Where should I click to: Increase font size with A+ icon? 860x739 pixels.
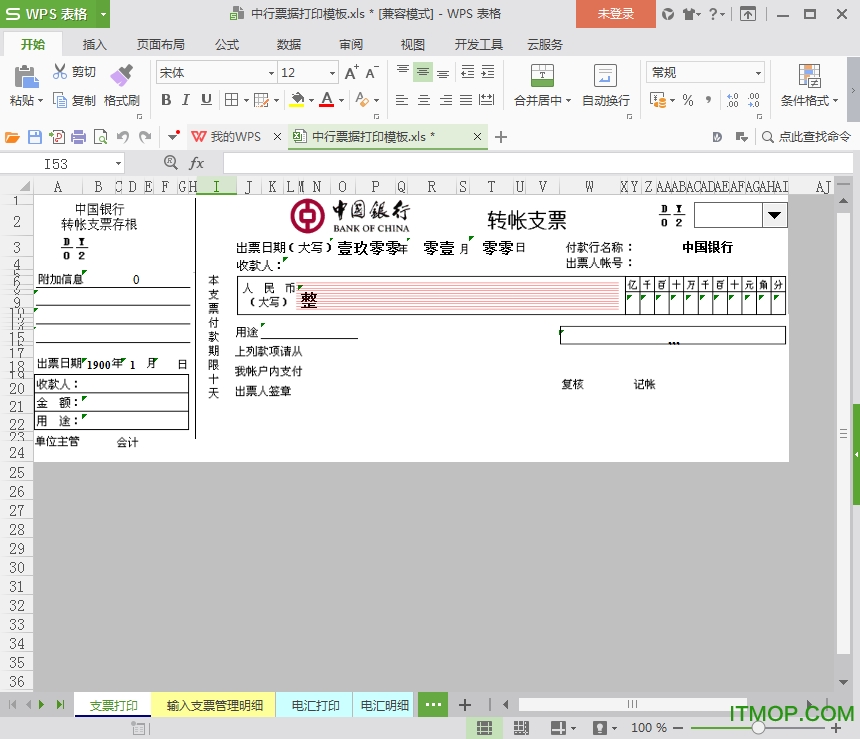(352, 72)
